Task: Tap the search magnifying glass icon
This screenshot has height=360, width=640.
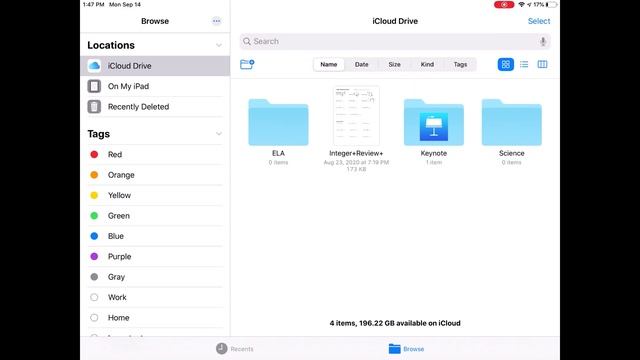Action: [x=247, y=41]
